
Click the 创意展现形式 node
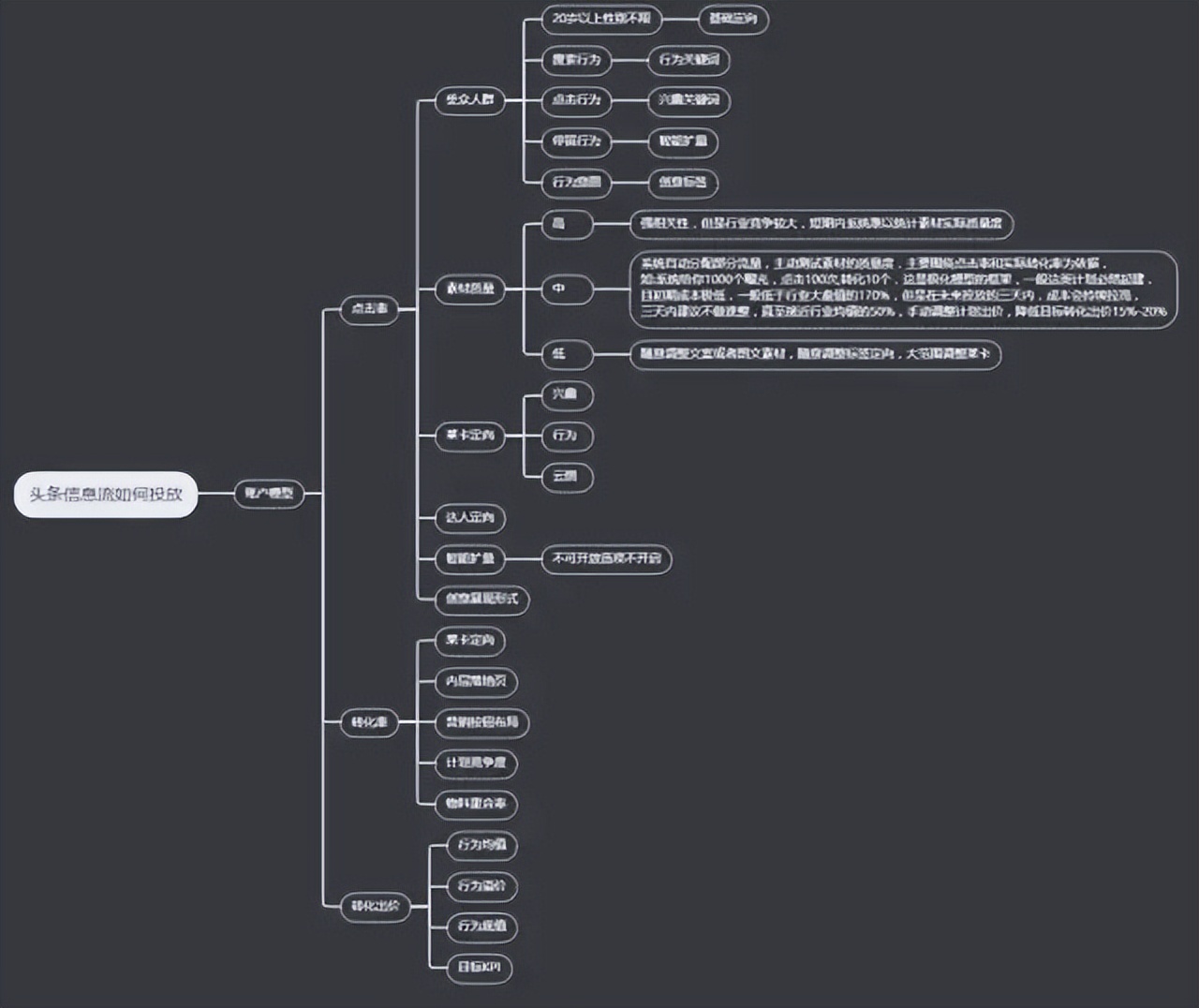[x=482, y=599]
